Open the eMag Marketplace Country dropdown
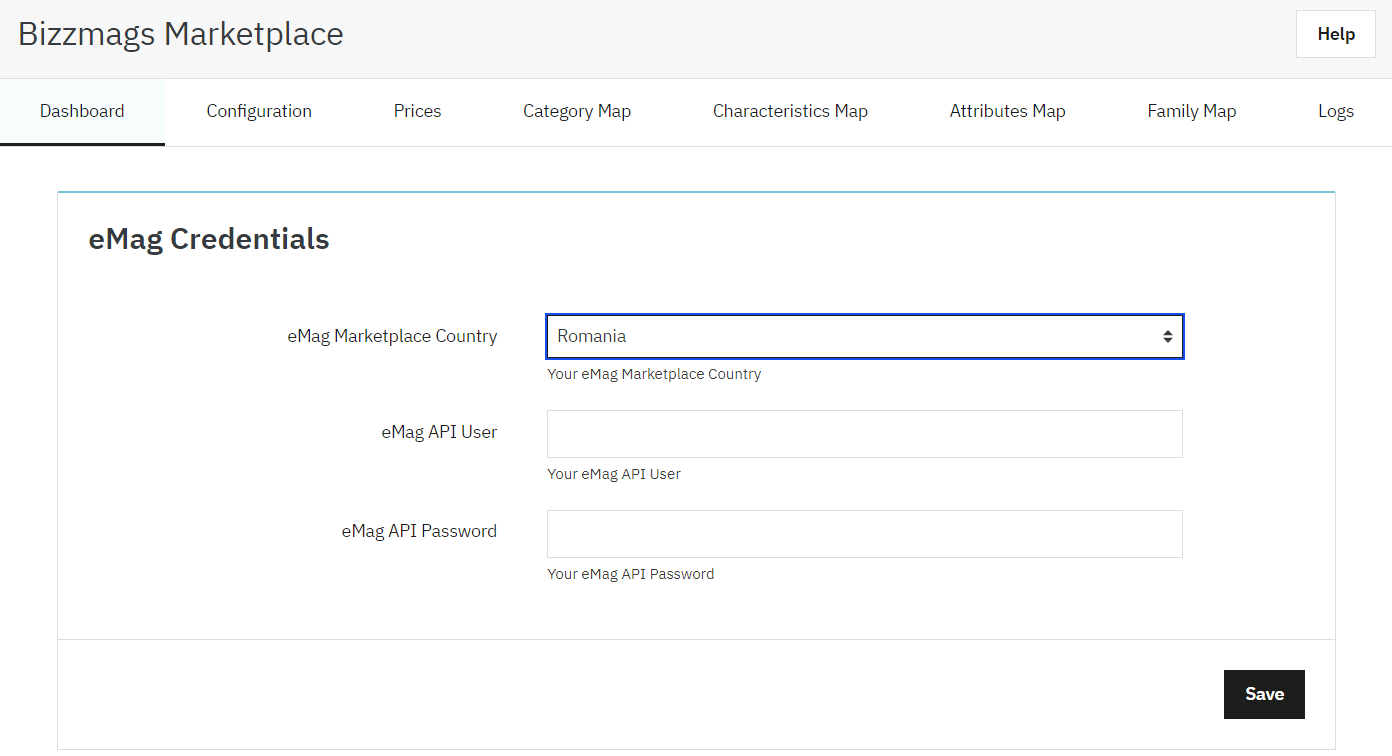 (x=865, y=337)
